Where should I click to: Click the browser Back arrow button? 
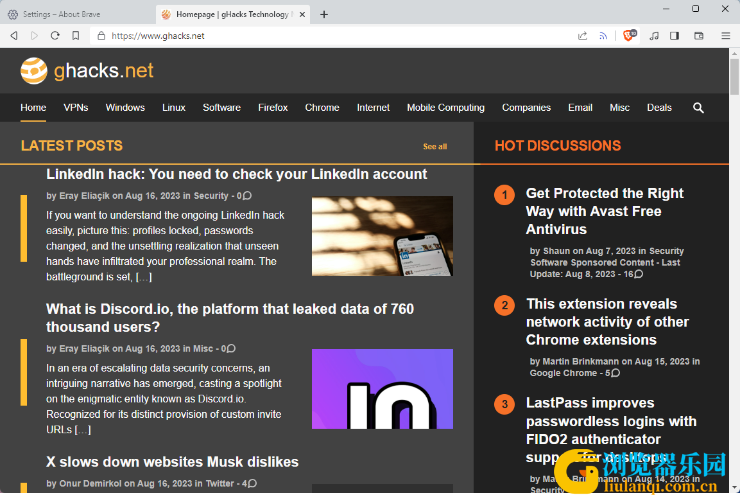(14, 36)
